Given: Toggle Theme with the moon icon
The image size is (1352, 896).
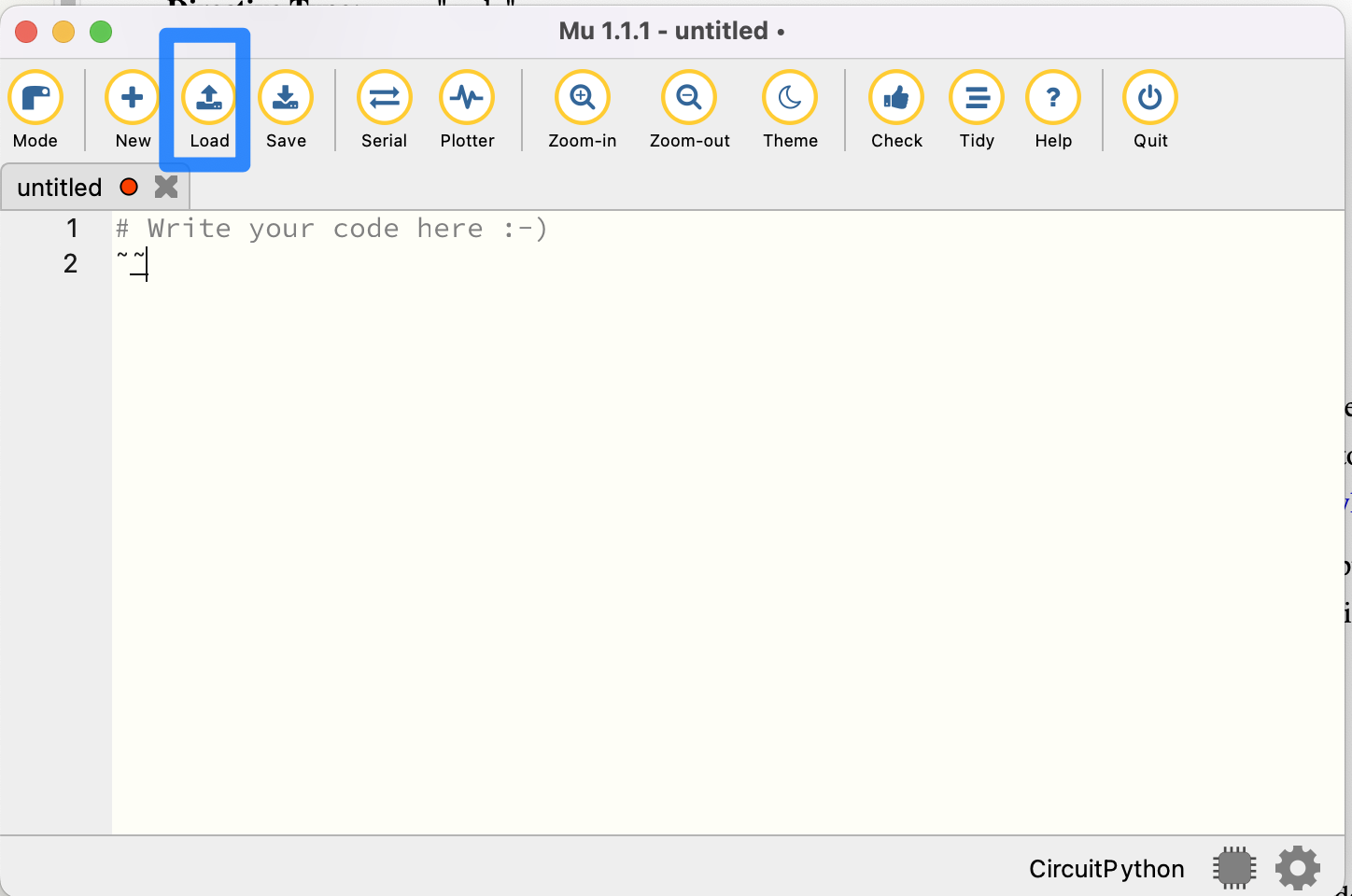Looking at the screenshot, I should [790, 99].
